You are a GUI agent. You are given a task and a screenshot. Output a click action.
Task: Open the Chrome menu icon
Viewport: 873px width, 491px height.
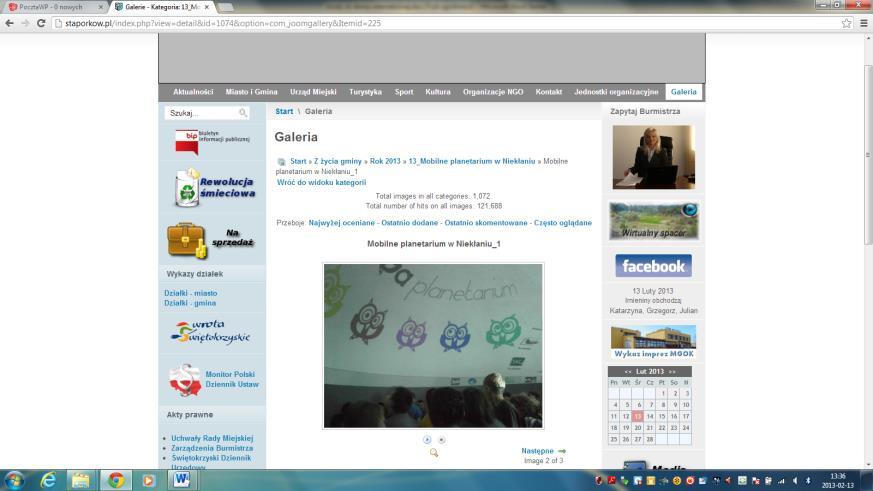click(x=864, y=23)
